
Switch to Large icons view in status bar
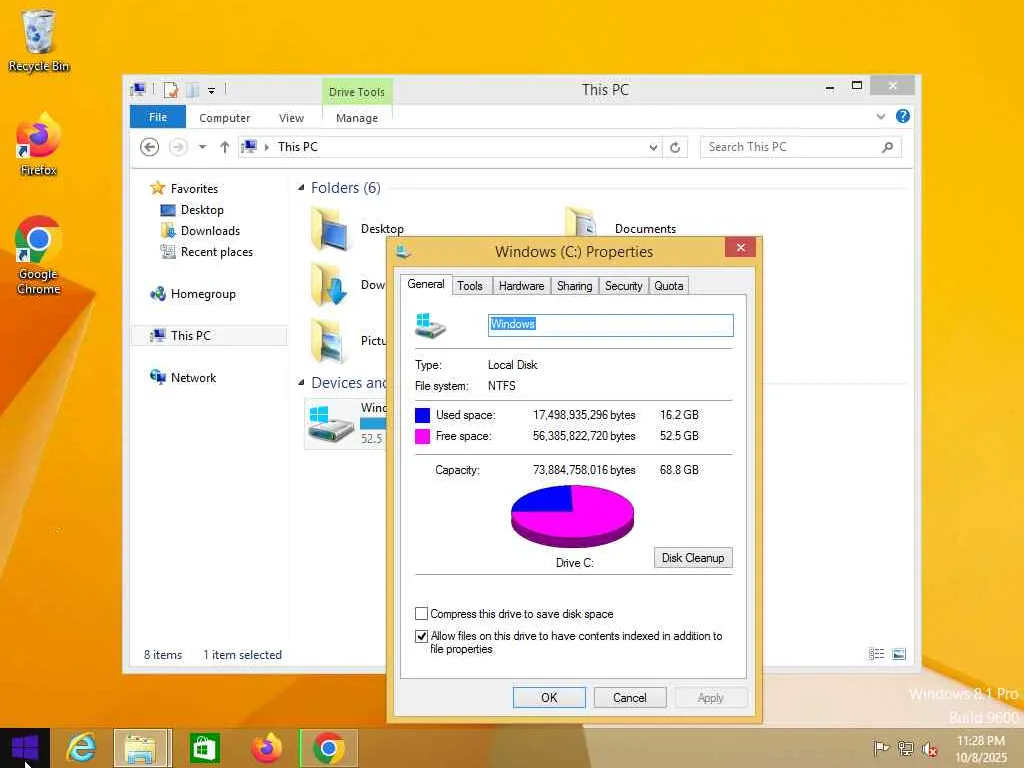click(x=899, y=654)
